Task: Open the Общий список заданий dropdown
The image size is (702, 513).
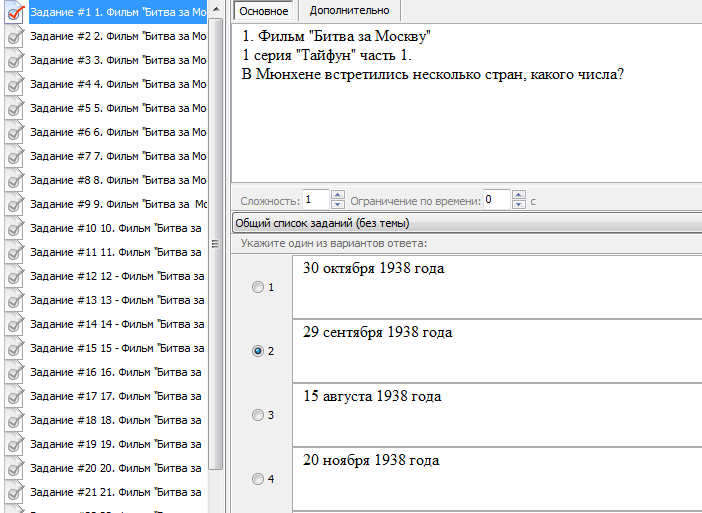Action: [x=467, y=223]
